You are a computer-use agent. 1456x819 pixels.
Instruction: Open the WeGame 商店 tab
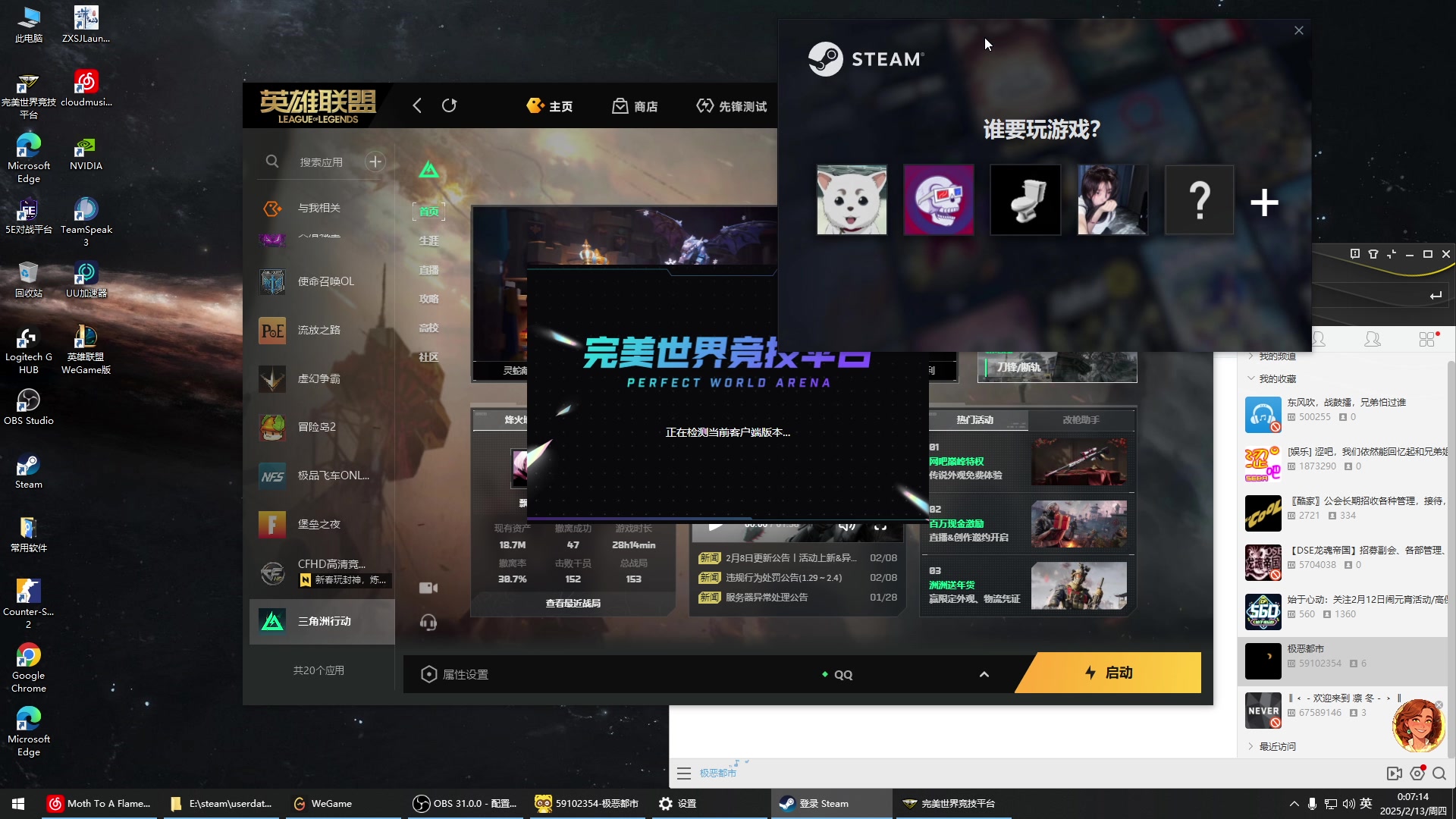[x=635, y=106]
